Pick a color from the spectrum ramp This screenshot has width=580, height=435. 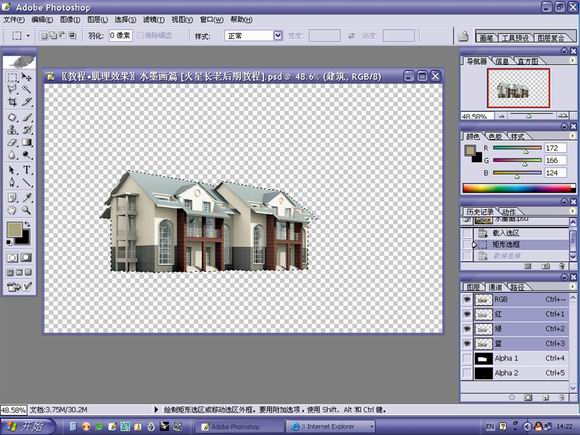click(519, 188)
